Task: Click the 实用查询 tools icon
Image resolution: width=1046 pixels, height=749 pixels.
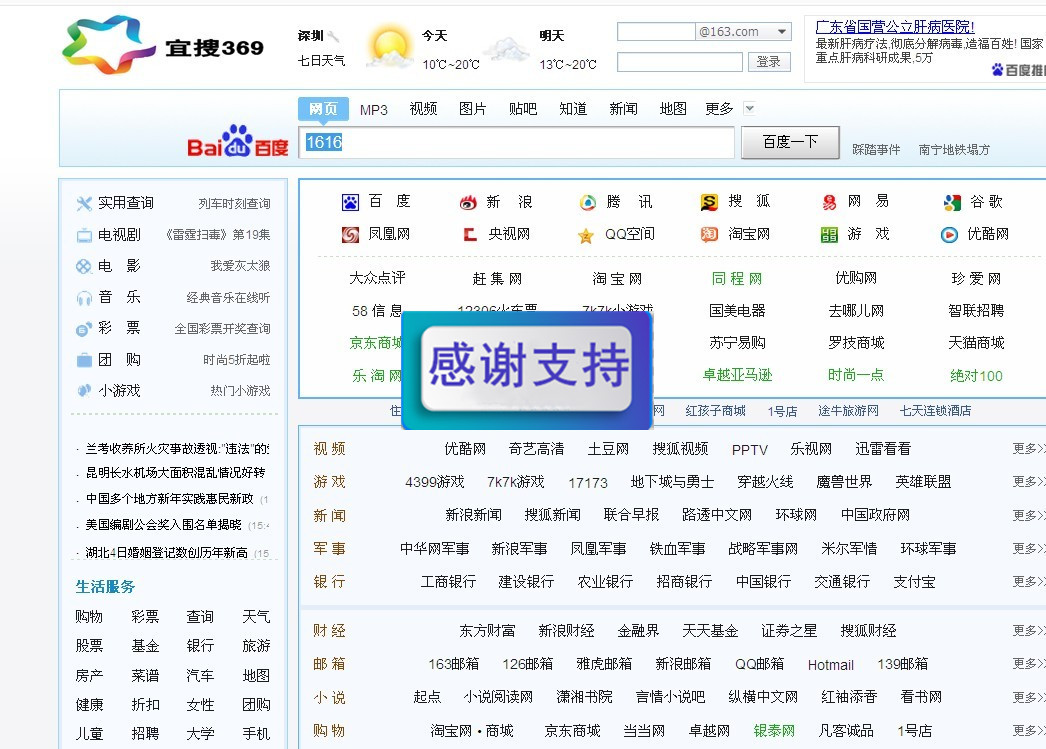Action: [x=84, y=203]
